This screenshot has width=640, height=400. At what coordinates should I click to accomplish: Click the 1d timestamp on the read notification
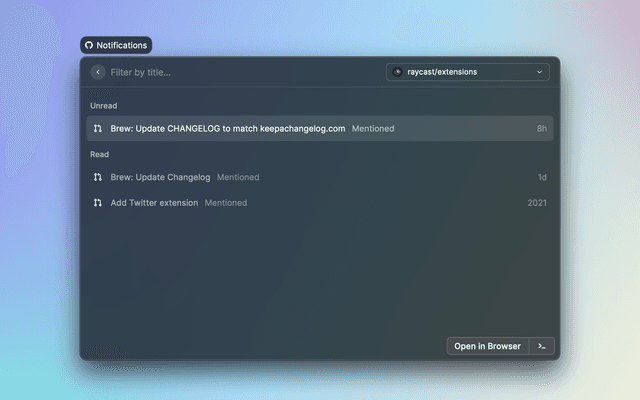pyautogui.click(x=541, y=177)
